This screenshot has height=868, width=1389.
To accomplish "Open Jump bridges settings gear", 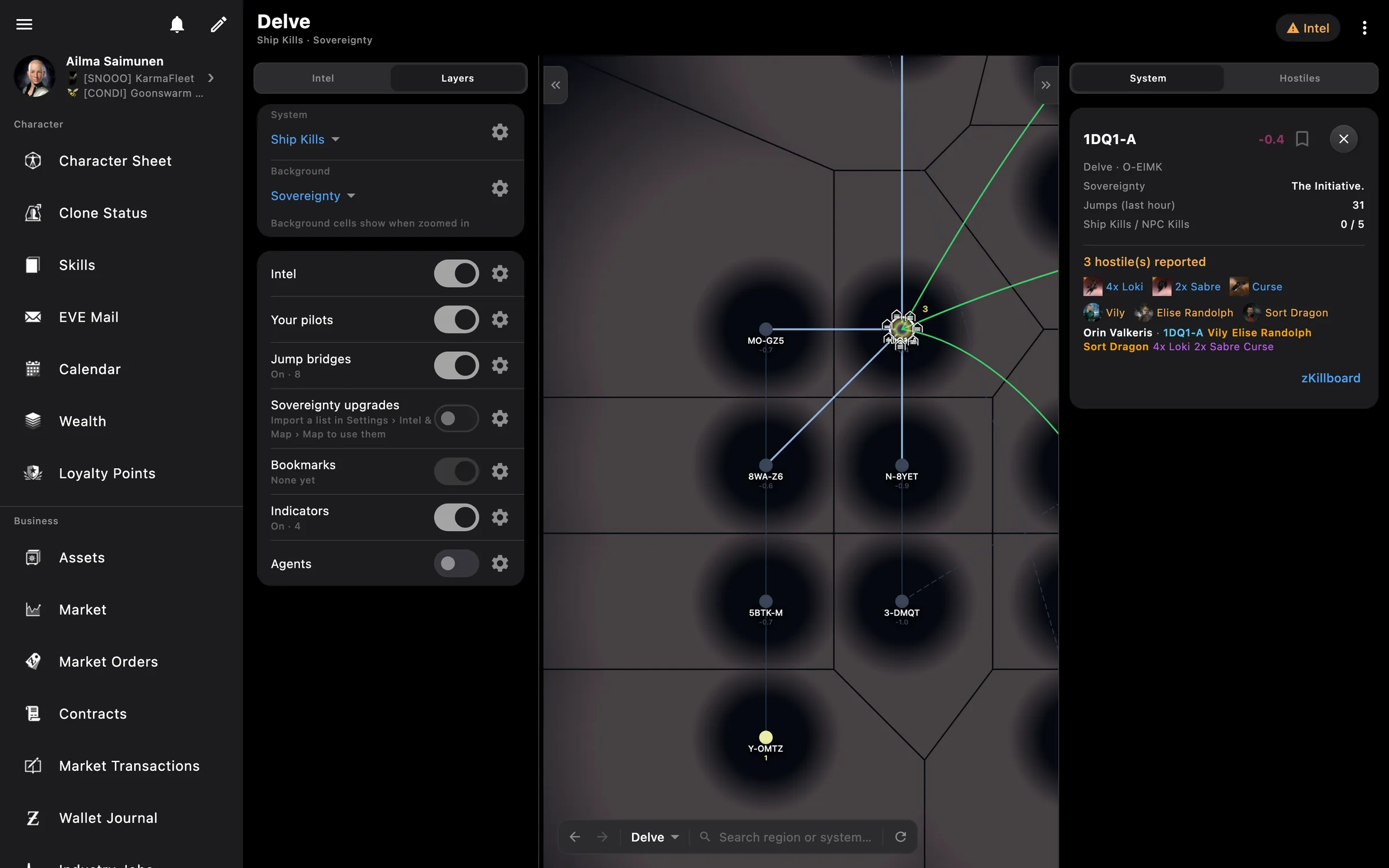I will 500,365.
